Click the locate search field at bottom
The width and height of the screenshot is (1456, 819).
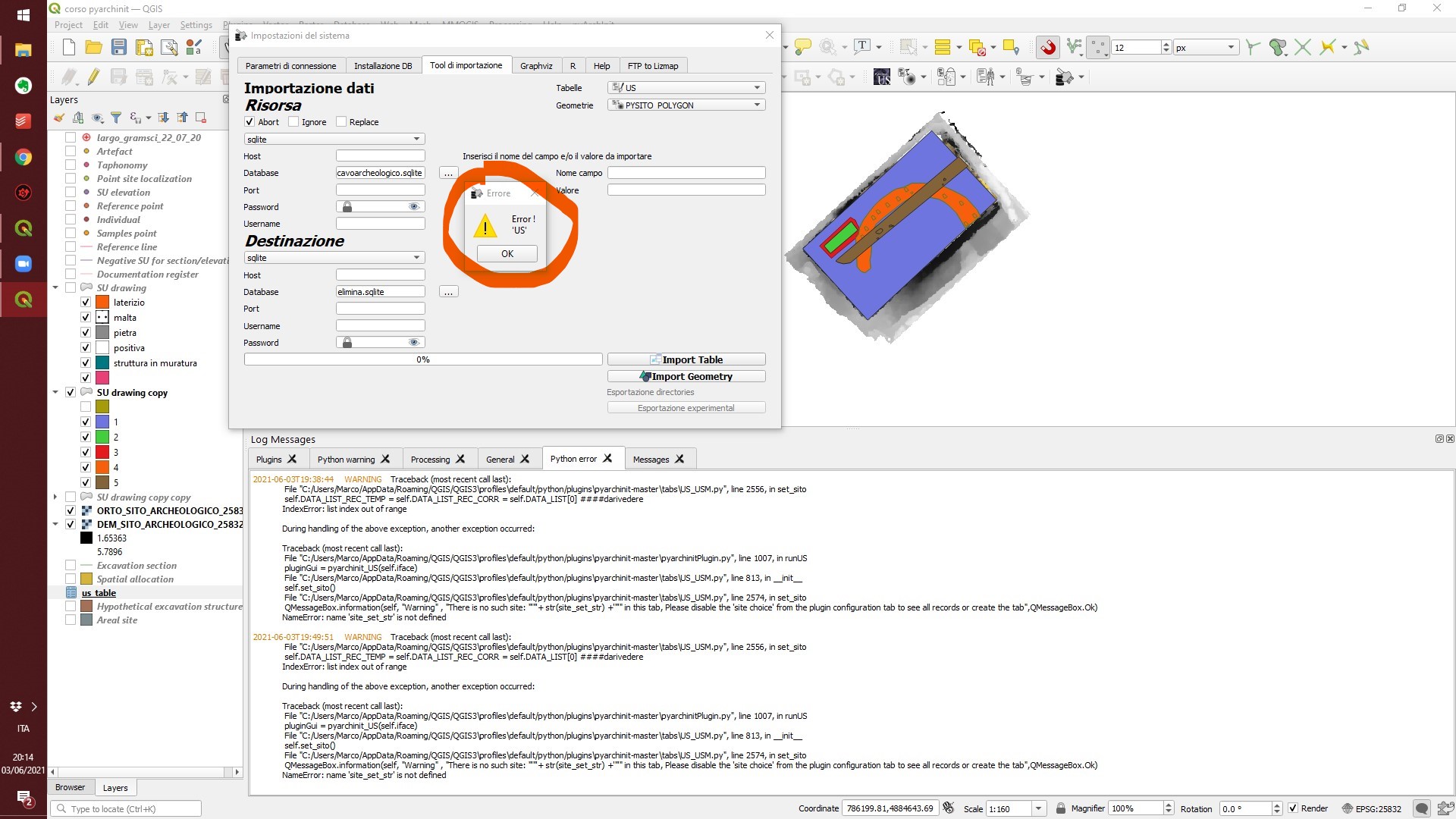point(125,808)
